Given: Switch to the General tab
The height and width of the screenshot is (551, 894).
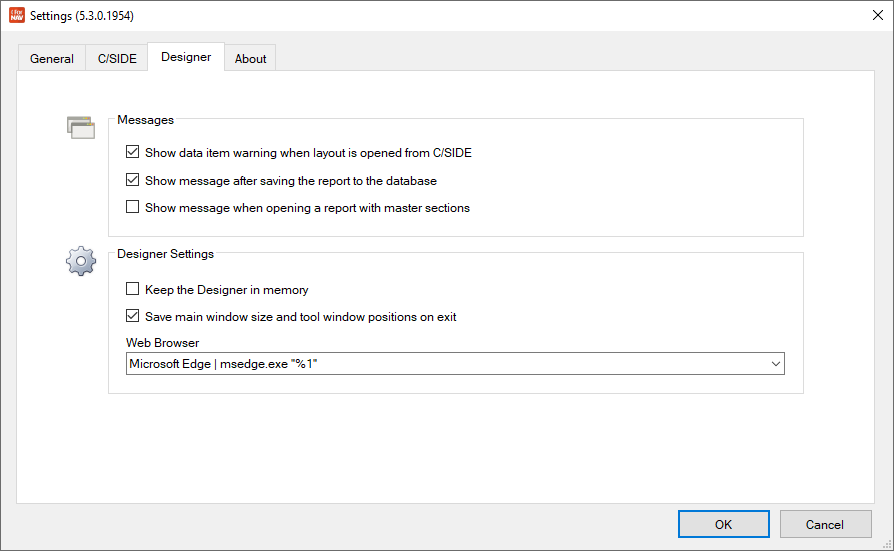Looking at the screenshot, I should coord(52,58).
